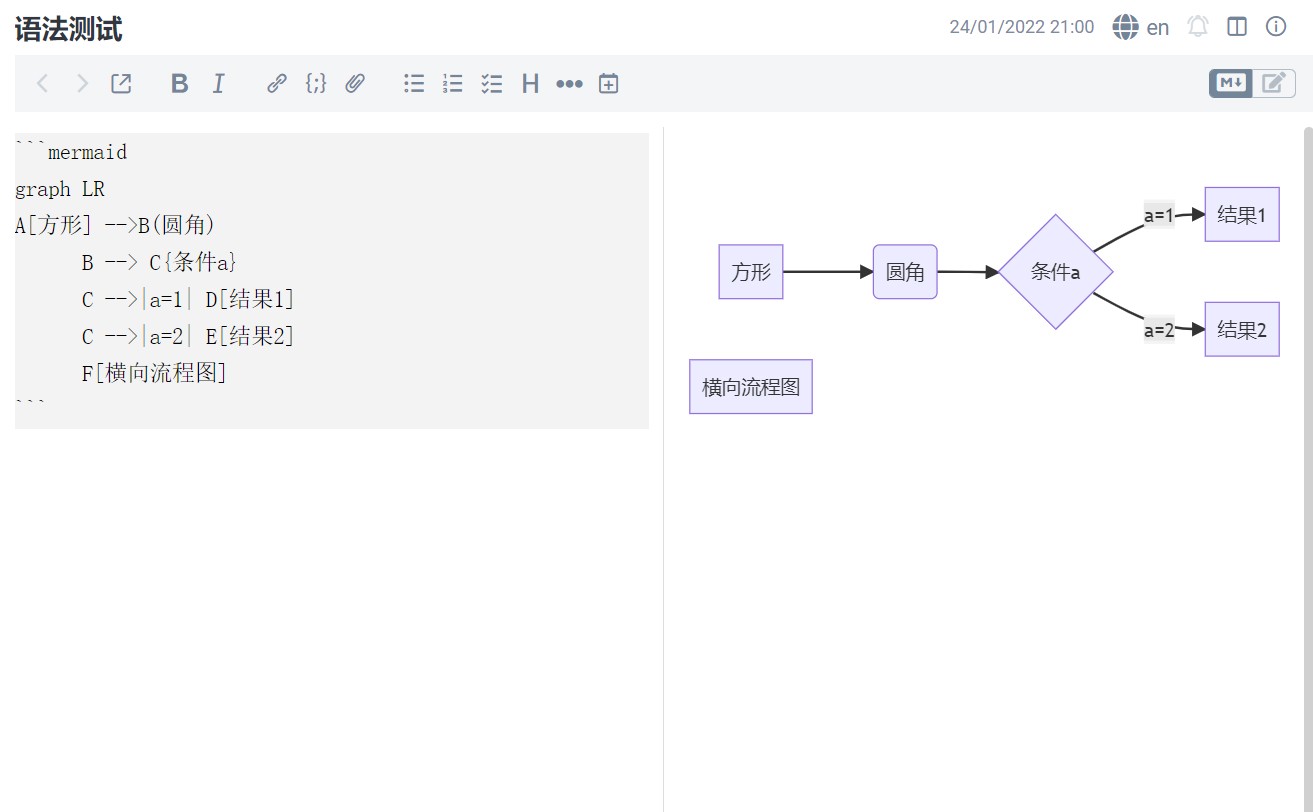Select the 圆角 rounded node
The height and width of the screenshot is (812, 1313).
pos(905,272)
